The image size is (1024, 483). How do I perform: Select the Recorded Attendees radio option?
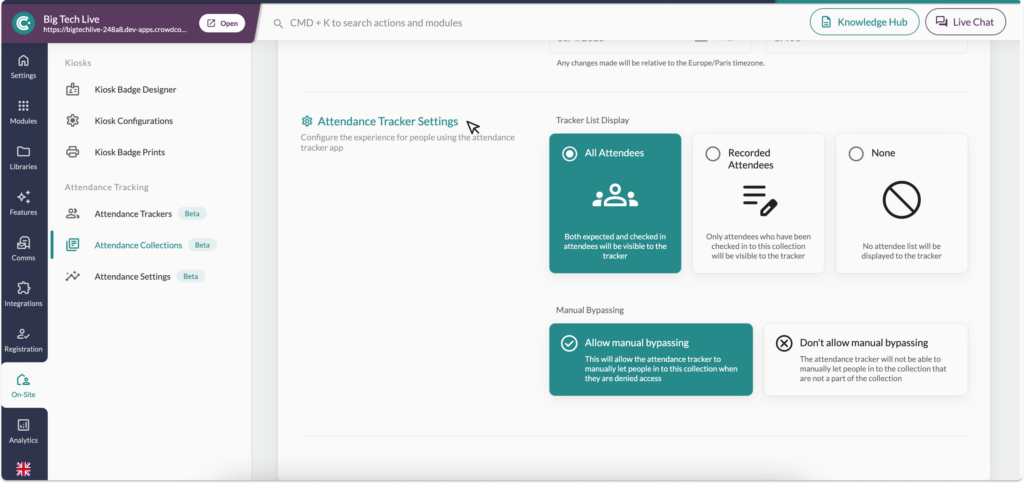tap(713, 153)
